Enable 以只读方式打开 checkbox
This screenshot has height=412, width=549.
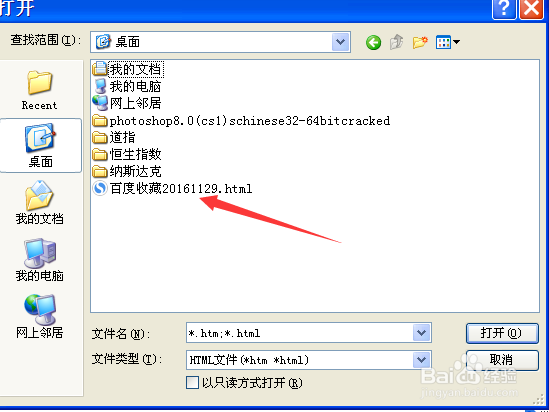[x=192, y=383]
